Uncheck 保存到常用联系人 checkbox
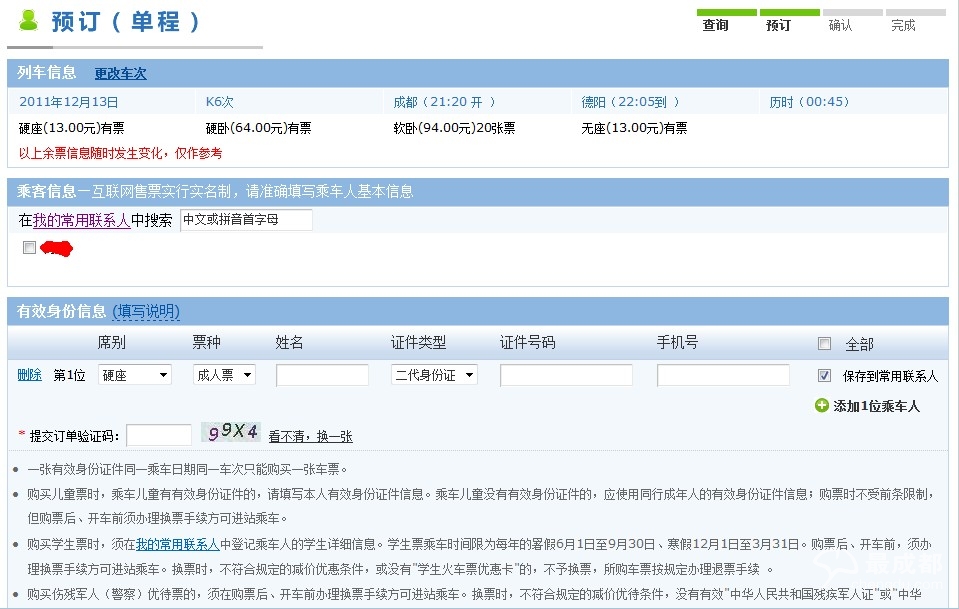This screenshot has width=959, height=609. [x=824, y=375]
